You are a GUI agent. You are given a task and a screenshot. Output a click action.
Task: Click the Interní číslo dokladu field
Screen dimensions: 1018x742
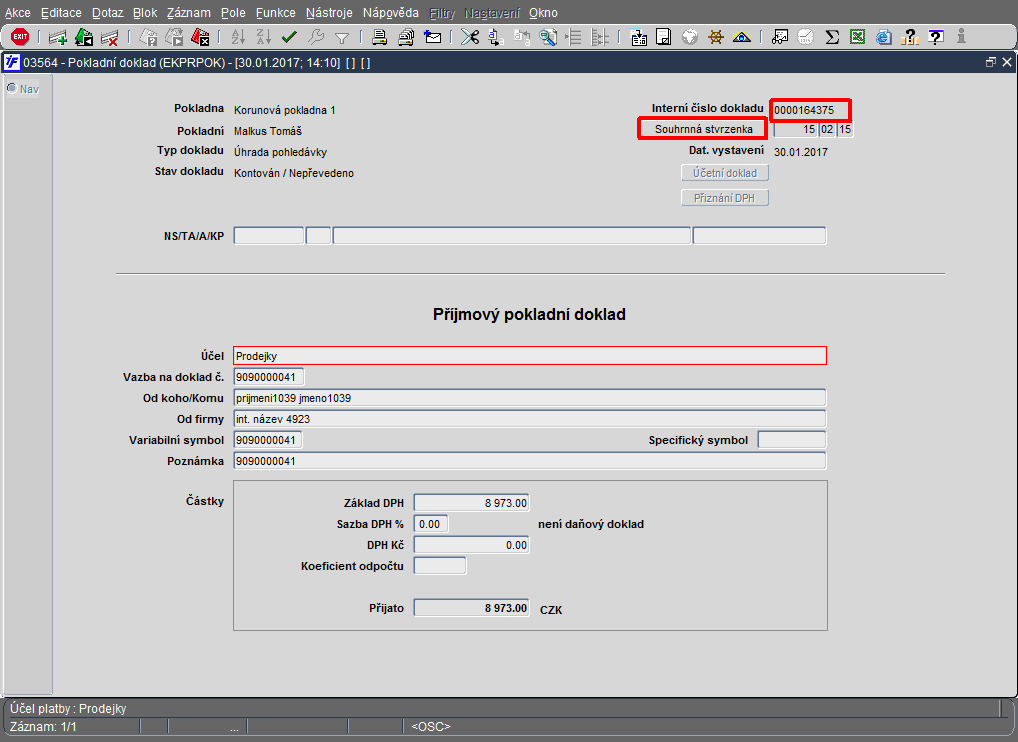coord(810,110)
